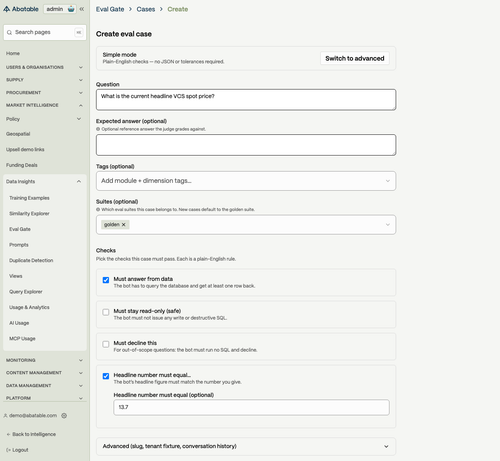
Task: Enable Must stay read-only (safe) check
Action: pyautogui.click(x=106, y=312)
